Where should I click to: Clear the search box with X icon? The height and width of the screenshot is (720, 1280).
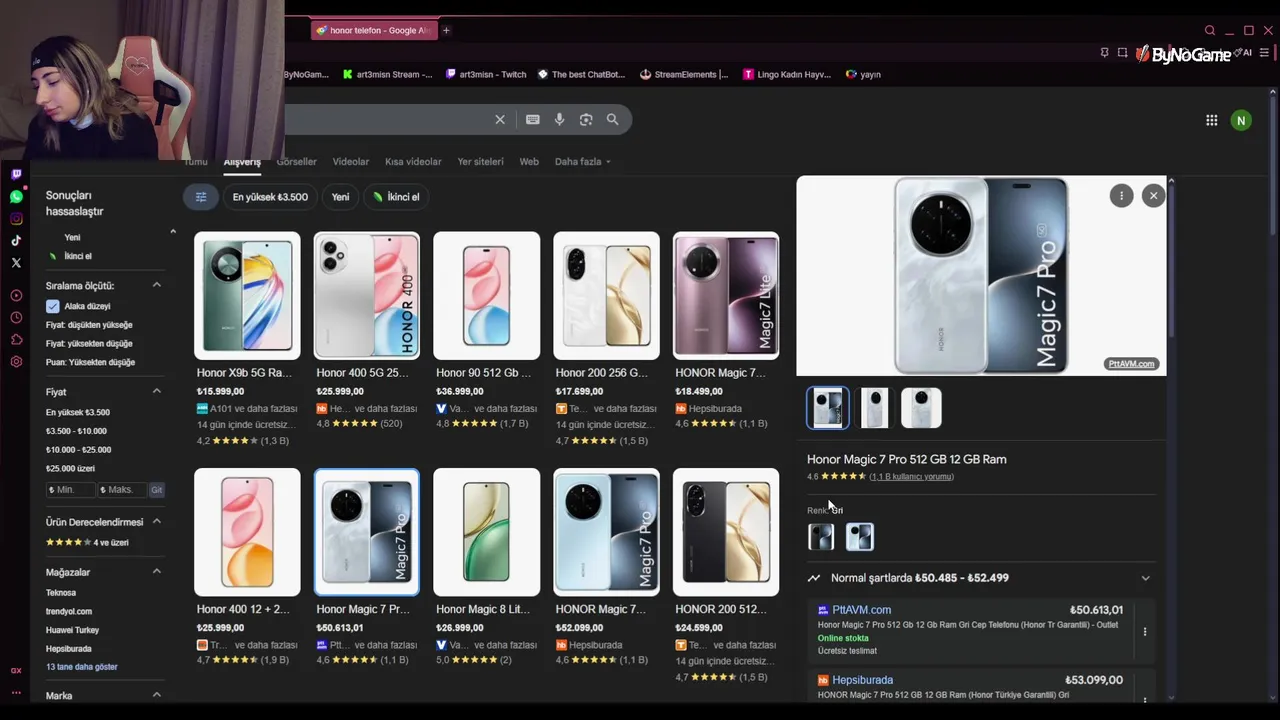(x=500, y=119)
